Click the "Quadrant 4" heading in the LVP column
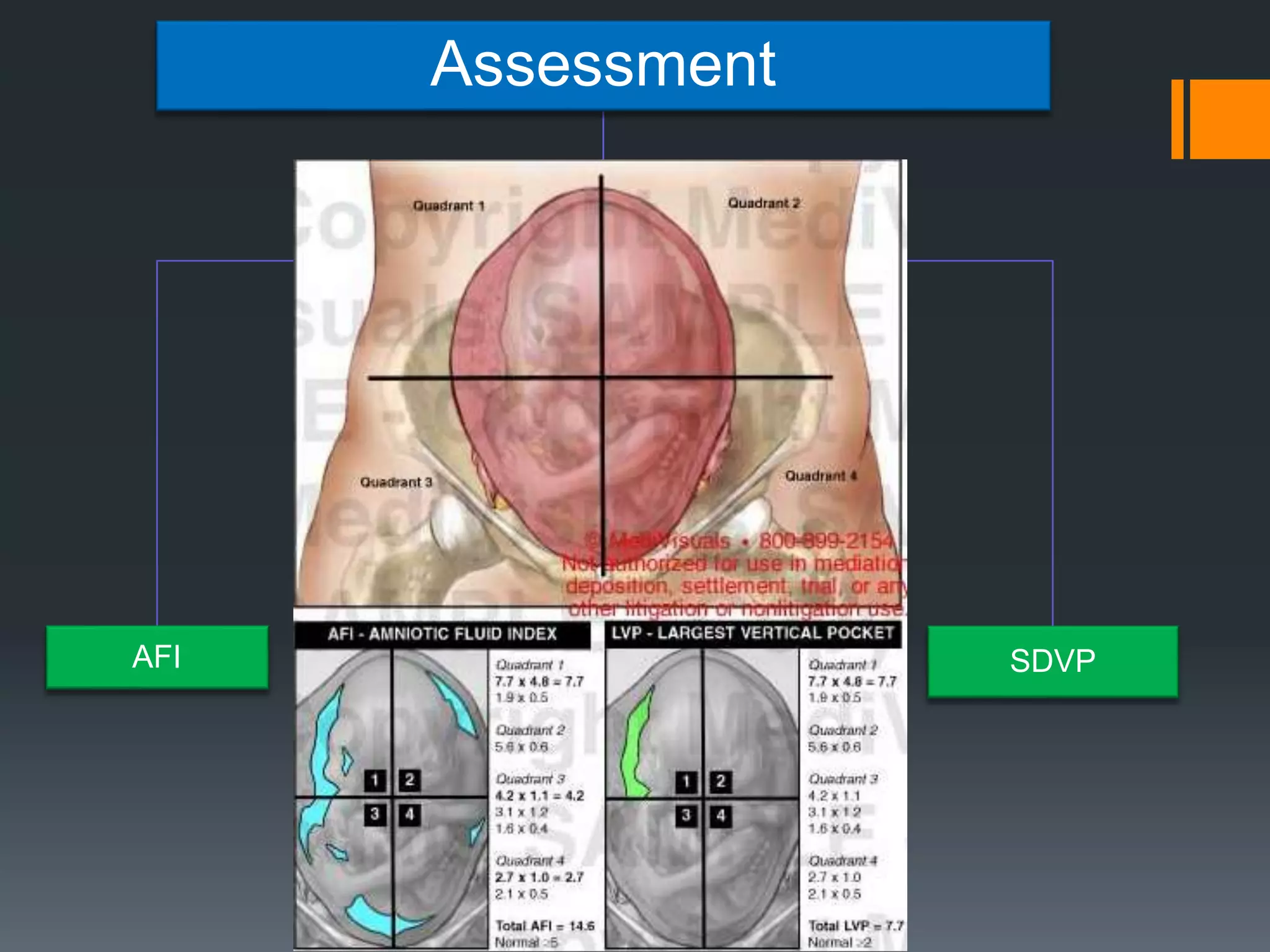This screenshot has height=952, width=1270. (x=843, y=860)
